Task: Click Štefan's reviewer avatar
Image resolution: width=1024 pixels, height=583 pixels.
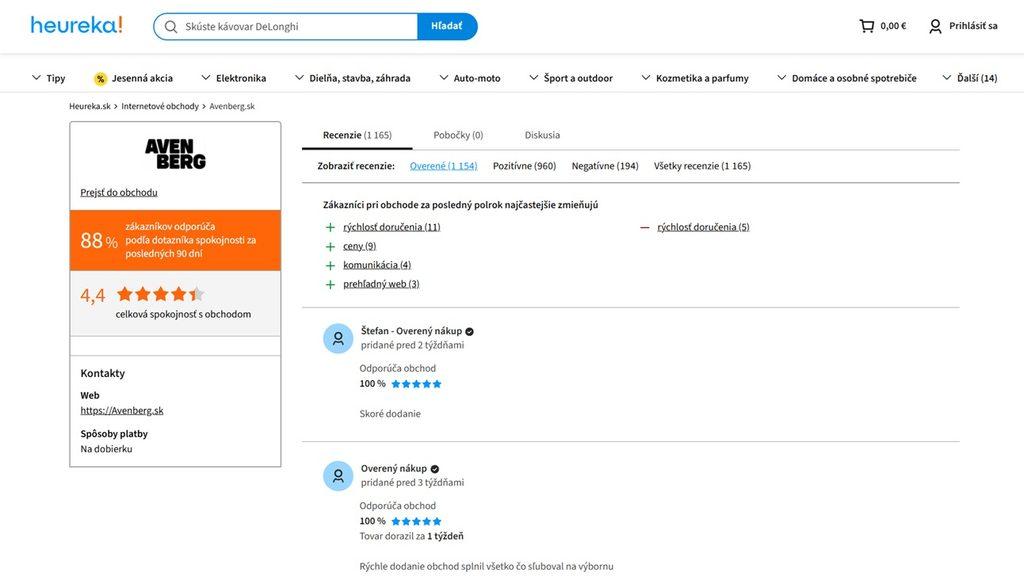Action: click(338, 338)
